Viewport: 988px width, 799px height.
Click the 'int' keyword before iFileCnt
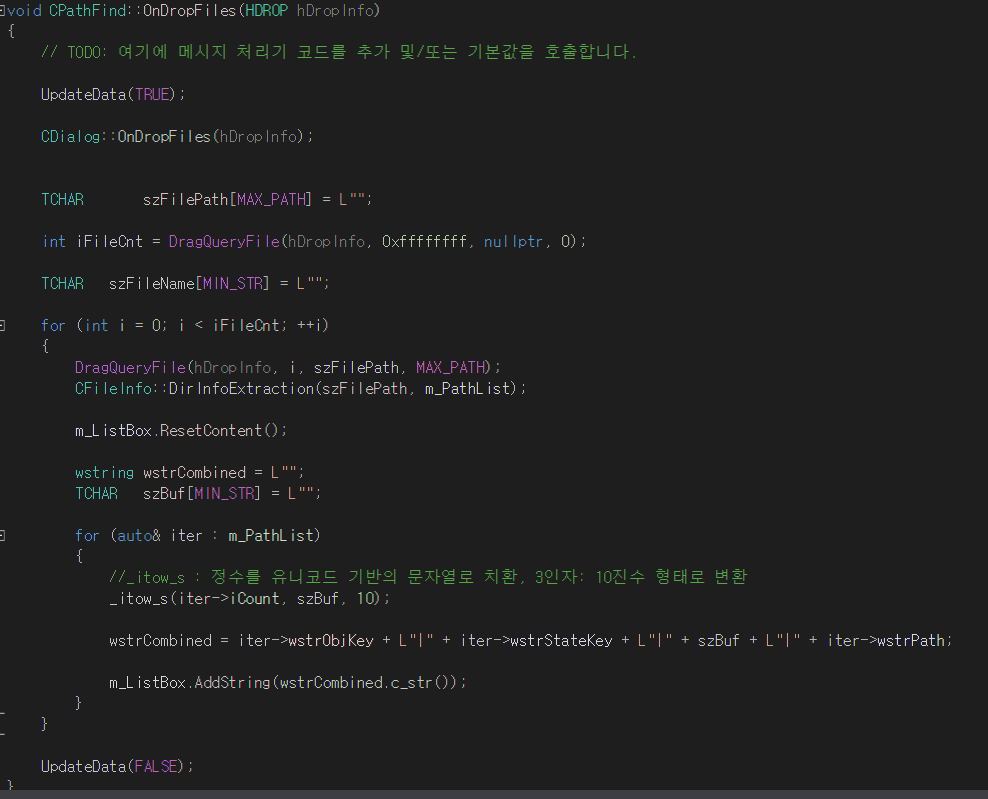(54, 241)
